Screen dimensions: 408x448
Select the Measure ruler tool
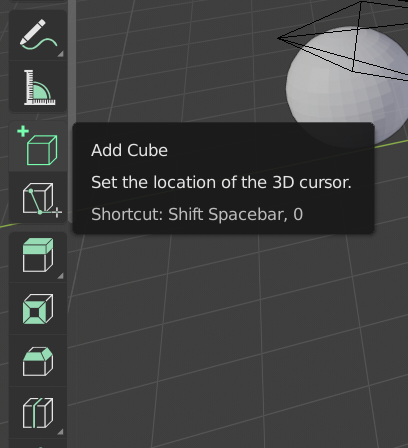38,87
